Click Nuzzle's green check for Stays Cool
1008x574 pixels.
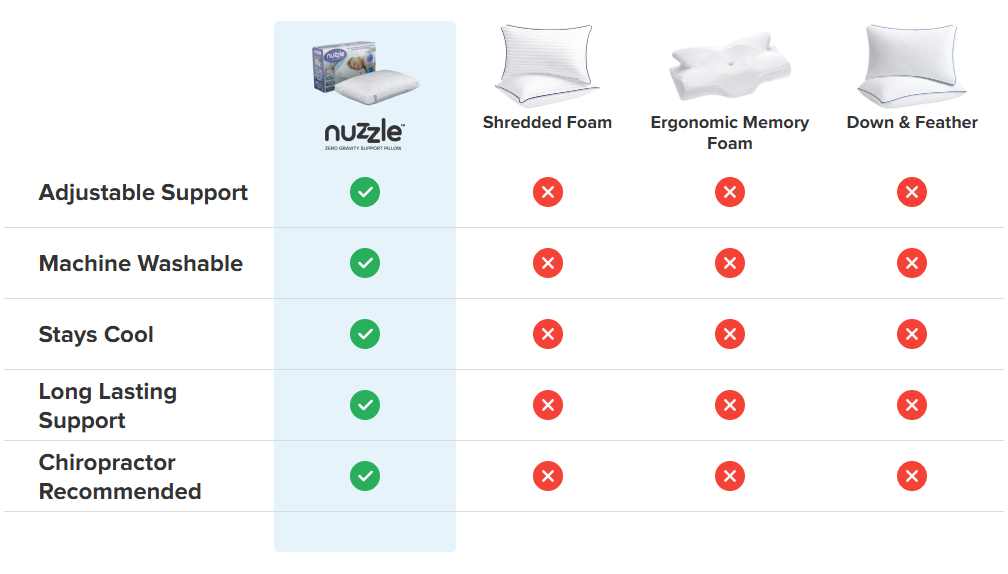[x=365, y=334]
